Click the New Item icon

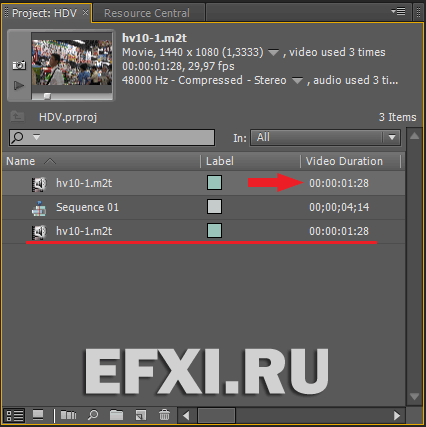[x=141, y=415]
